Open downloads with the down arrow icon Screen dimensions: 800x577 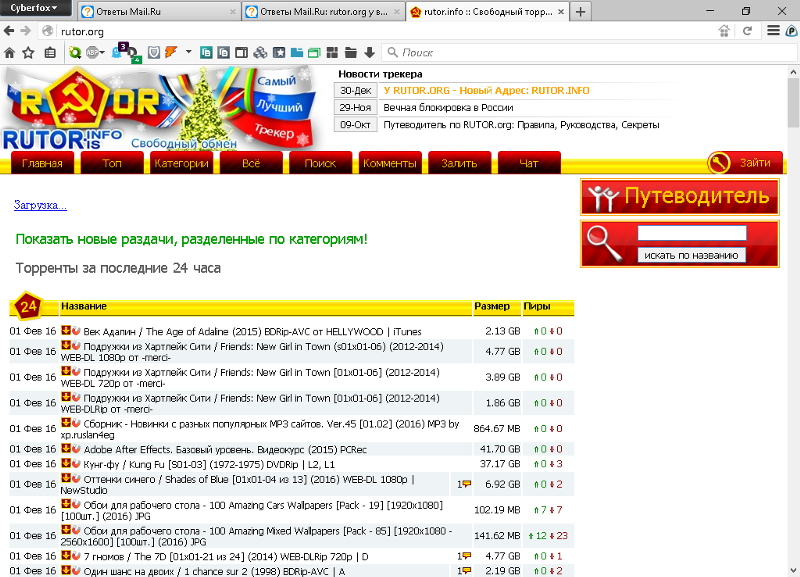369,53
